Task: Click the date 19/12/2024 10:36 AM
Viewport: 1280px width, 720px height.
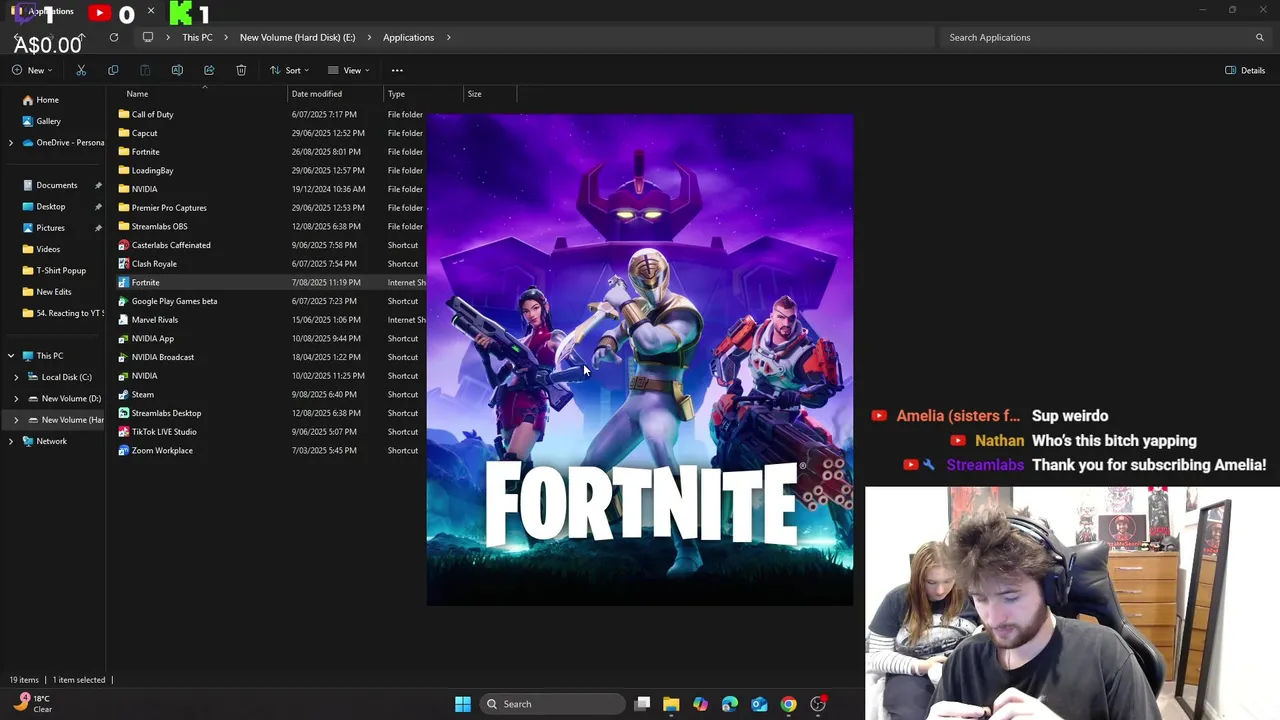Action: (x=328, y=189)
